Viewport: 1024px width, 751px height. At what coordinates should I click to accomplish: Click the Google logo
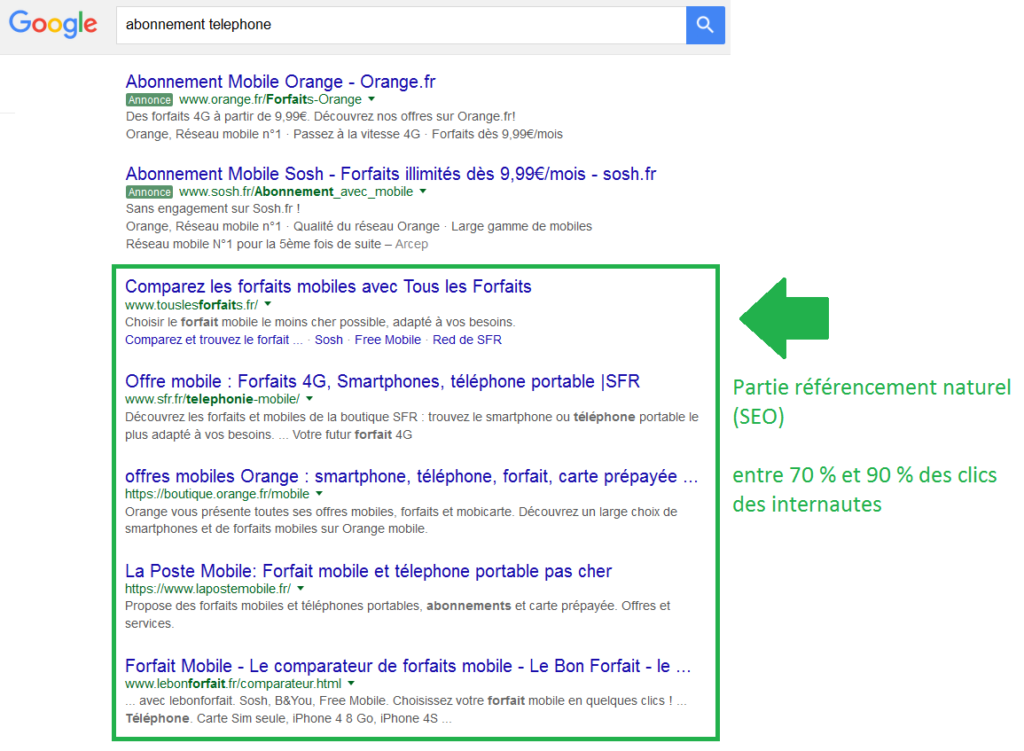pos(53,25)
